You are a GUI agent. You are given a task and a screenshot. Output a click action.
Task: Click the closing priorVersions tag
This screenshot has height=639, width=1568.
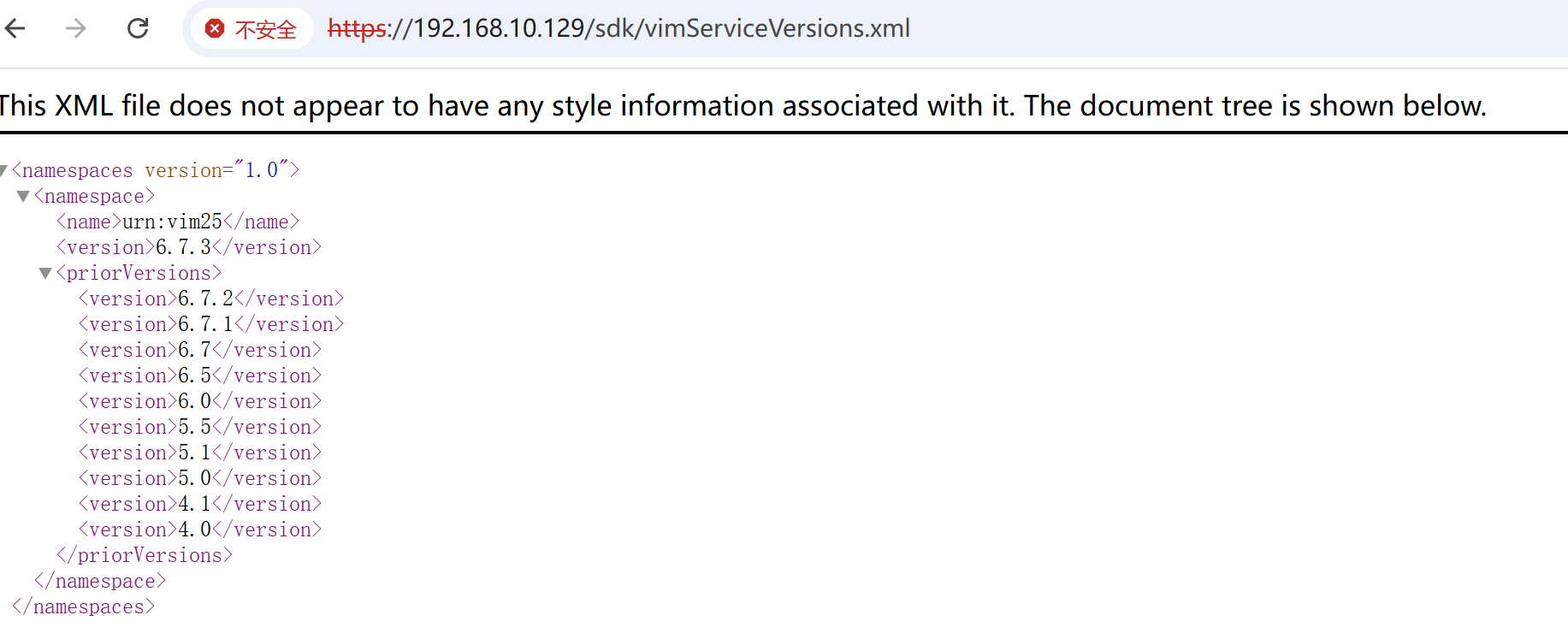pos(144,556)
